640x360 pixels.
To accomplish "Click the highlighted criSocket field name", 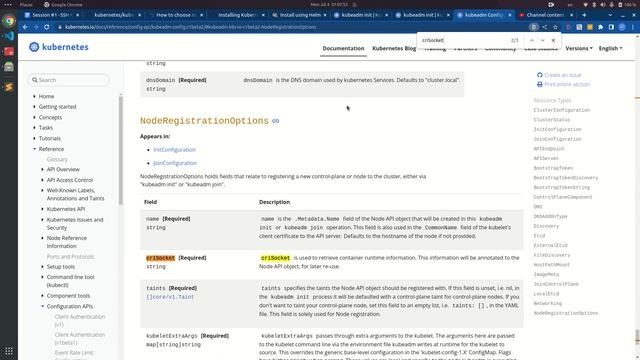I will 160,258.
